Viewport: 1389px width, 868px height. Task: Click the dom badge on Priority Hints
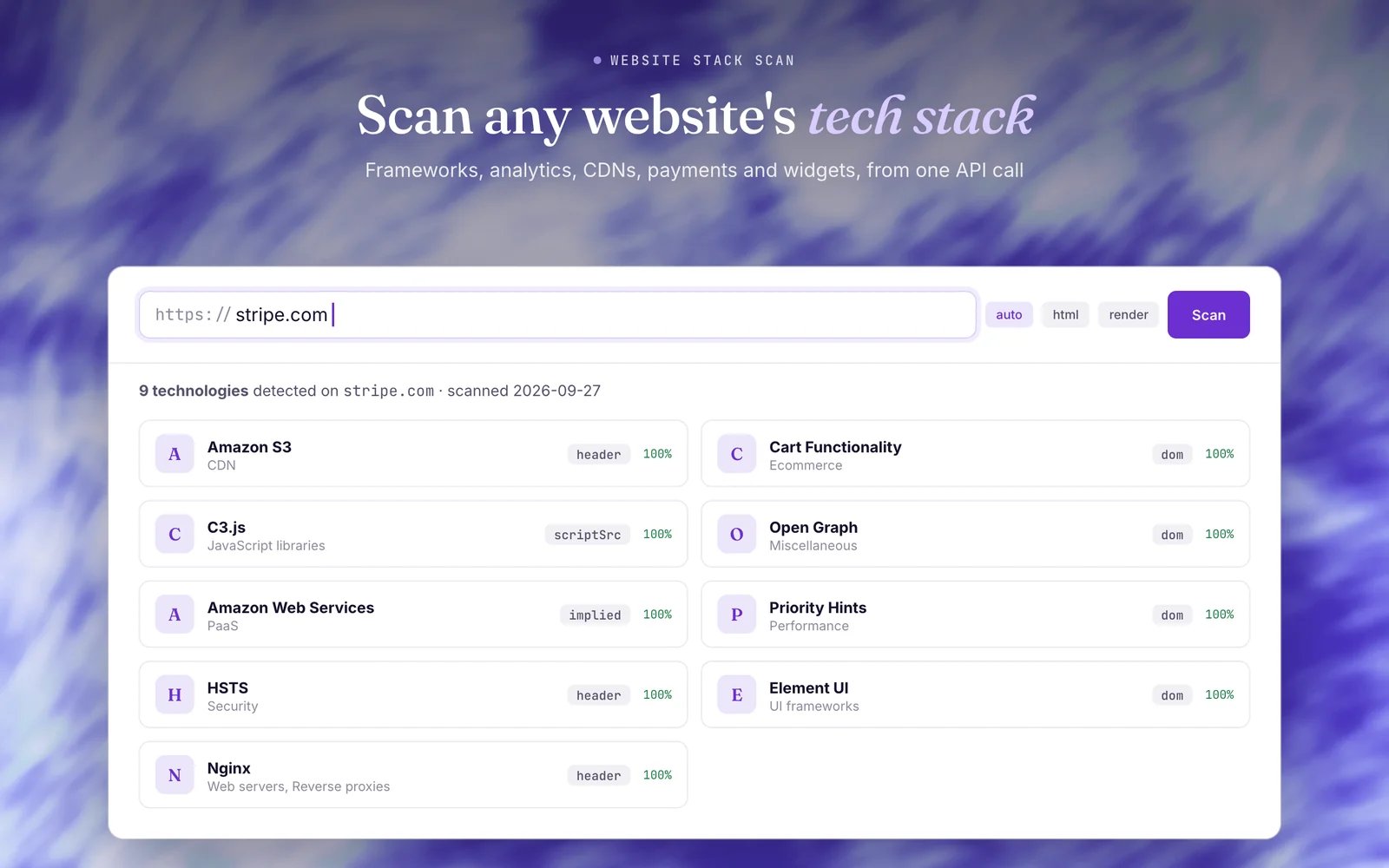(x=1172, y=615)
